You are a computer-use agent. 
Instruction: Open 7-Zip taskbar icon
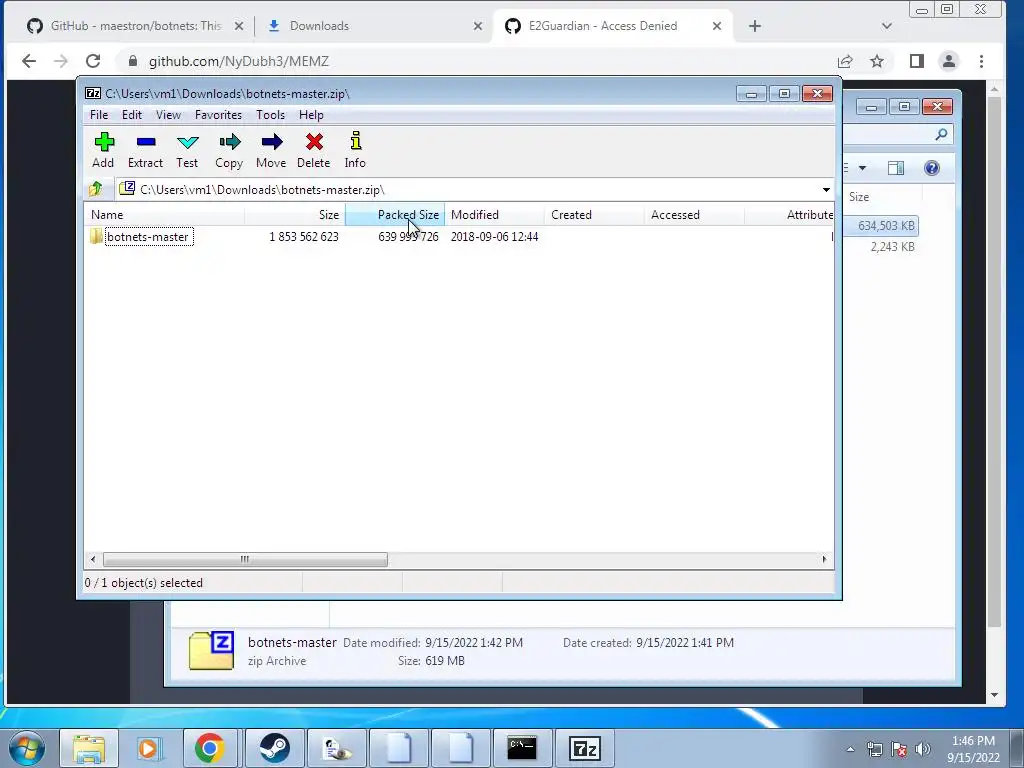coord(584,748)
